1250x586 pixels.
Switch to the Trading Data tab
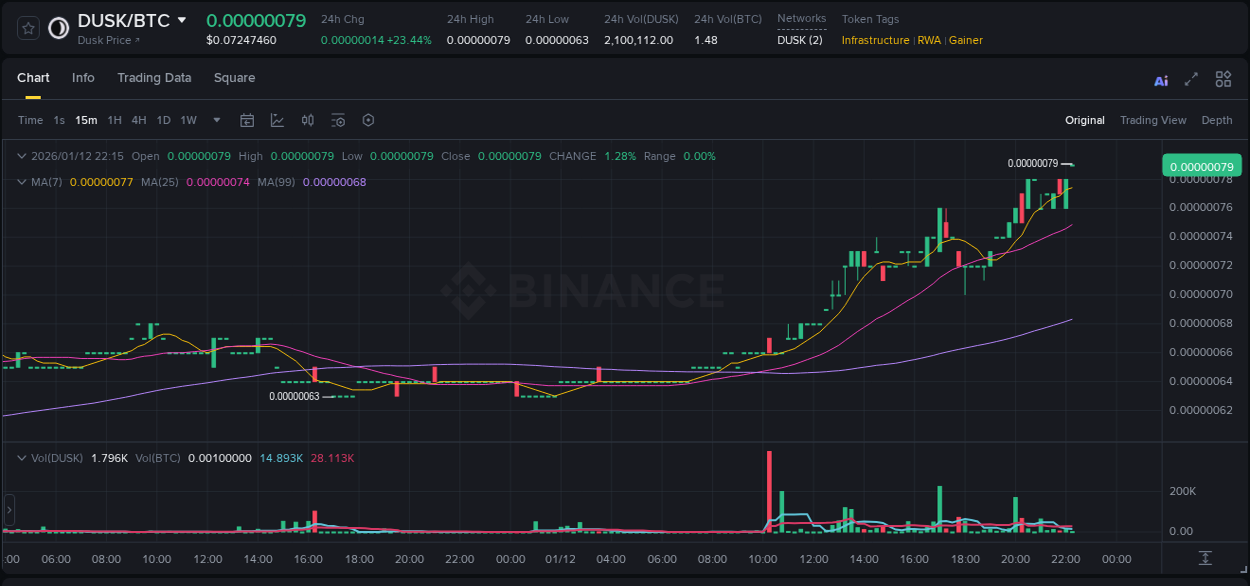(154, 78)
